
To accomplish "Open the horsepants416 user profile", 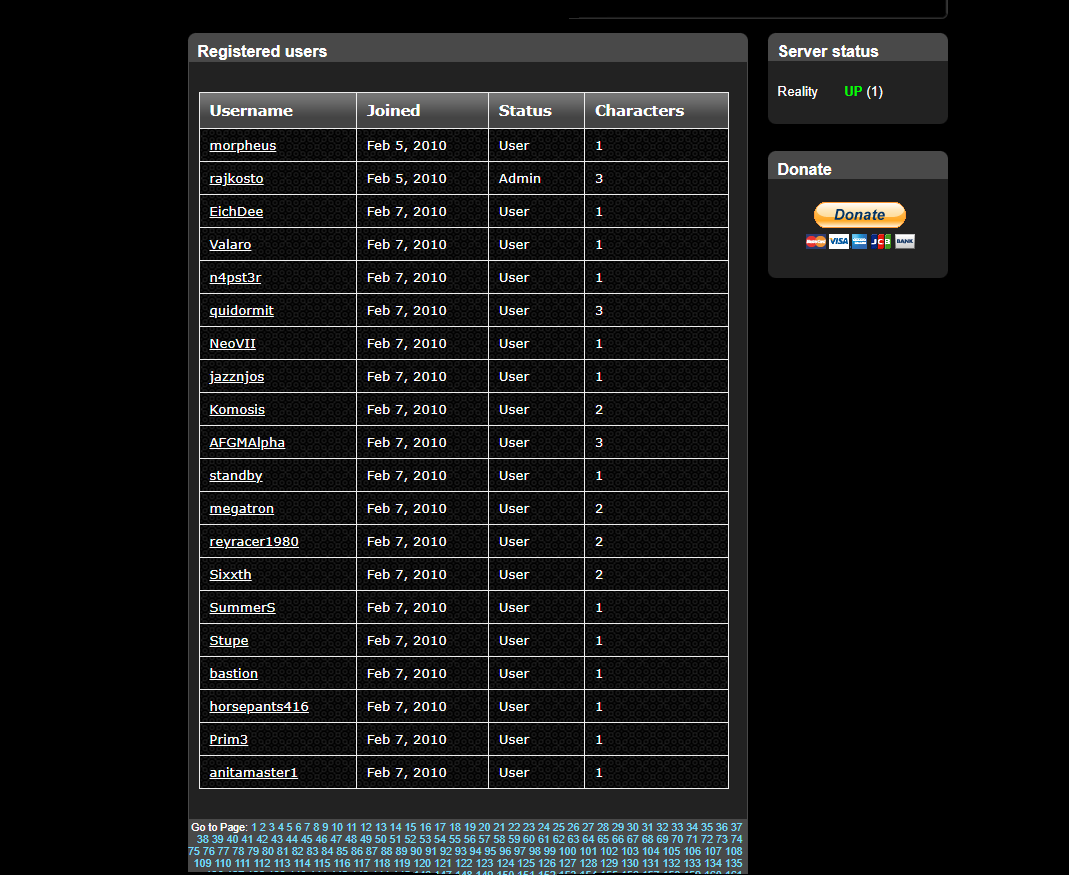I will coord(258,706).
